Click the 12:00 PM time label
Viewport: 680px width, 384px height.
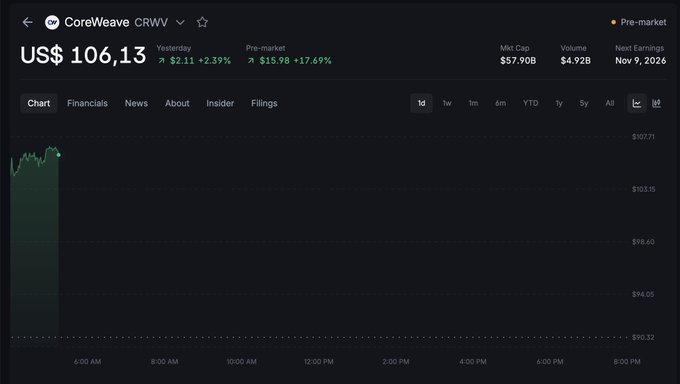319,361
